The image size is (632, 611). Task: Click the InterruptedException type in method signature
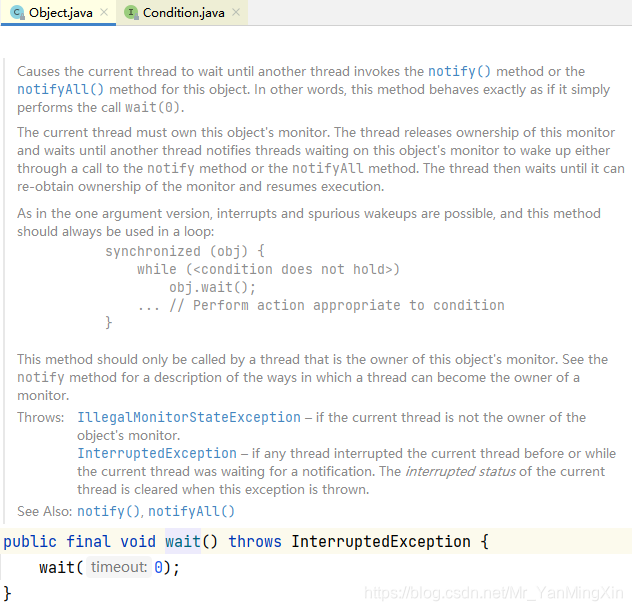pyautogui.click(x=381, y=541)
